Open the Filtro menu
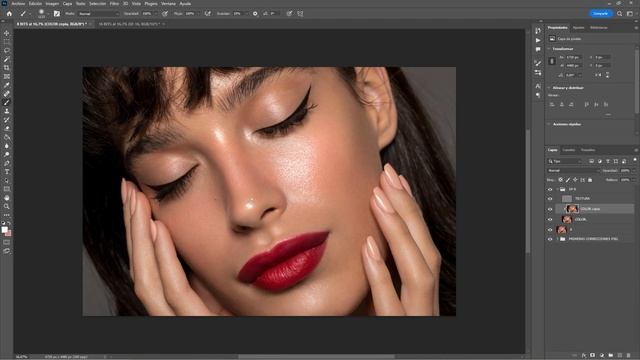 (x=114, y=3)
